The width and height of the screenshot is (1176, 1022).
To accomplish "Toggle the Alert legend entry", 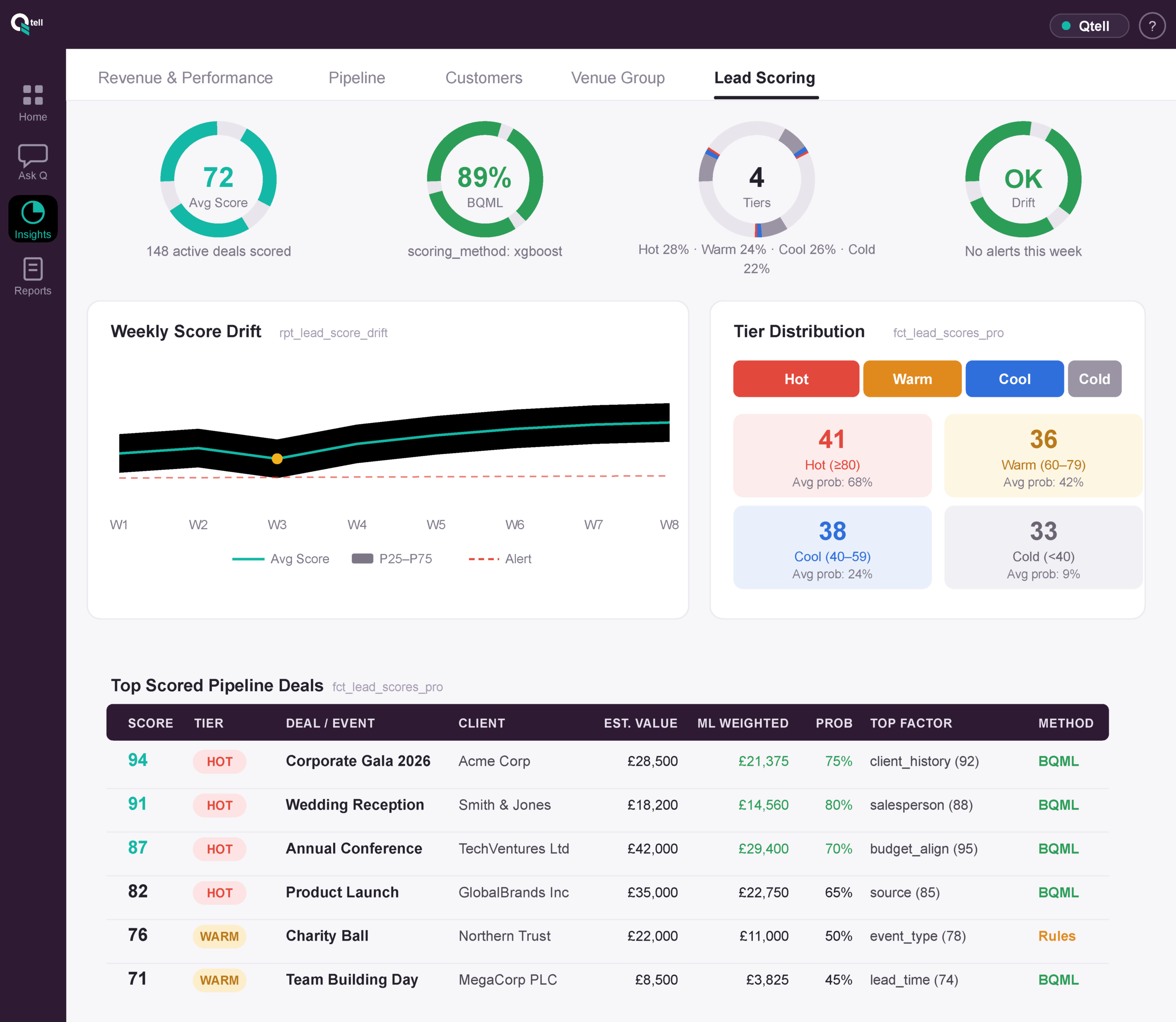I will coord(500,559).
